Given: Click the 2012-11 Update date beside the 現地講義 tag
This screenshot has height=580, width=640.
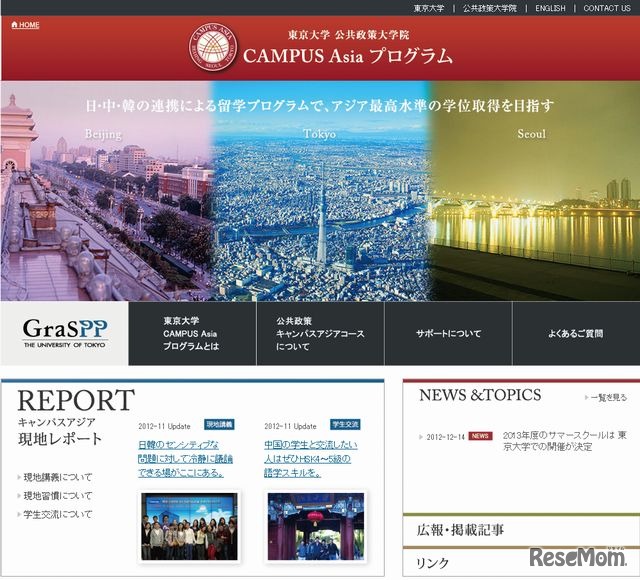Looking at the screenshot, I should 164,426.
